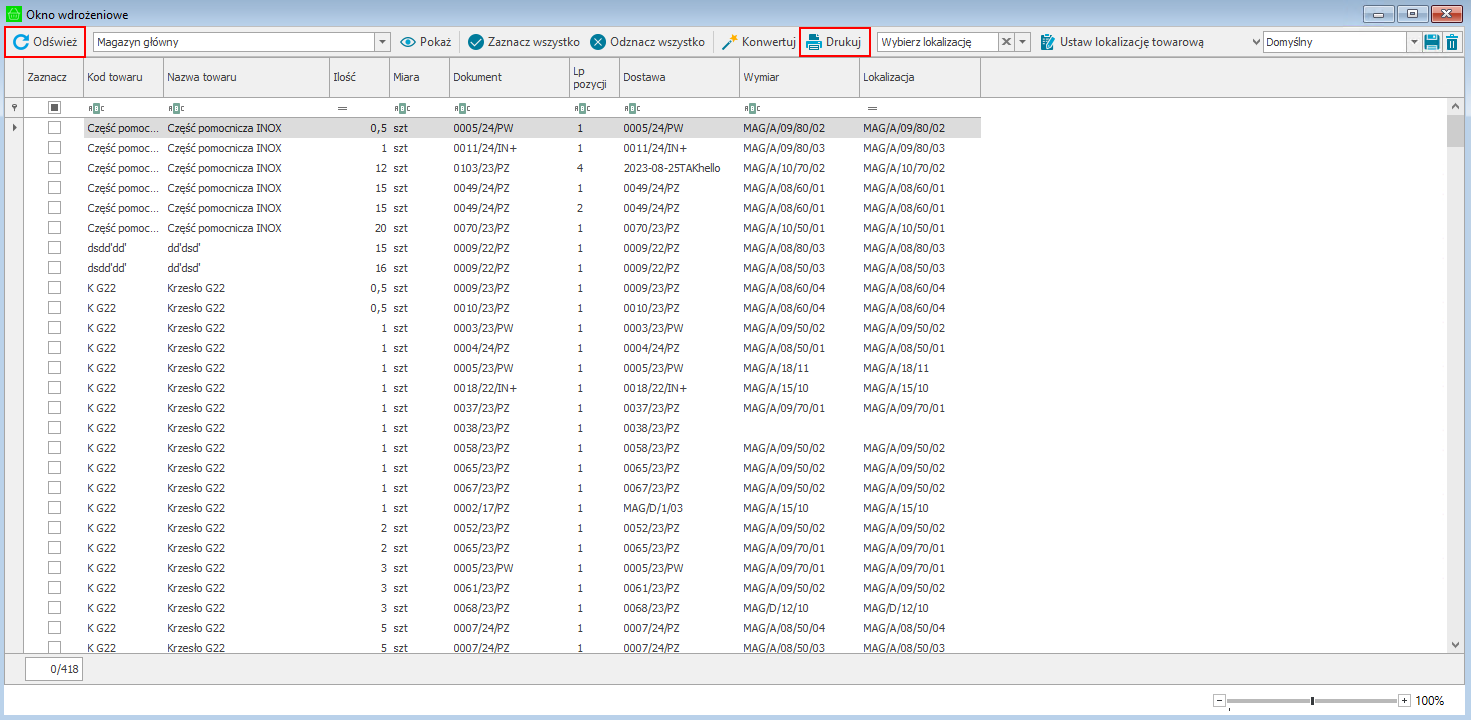Image resolution: width=1471 pixels, height=720 pixels.
Task: Click the zoom slider handle
Action: point(1312,701)
